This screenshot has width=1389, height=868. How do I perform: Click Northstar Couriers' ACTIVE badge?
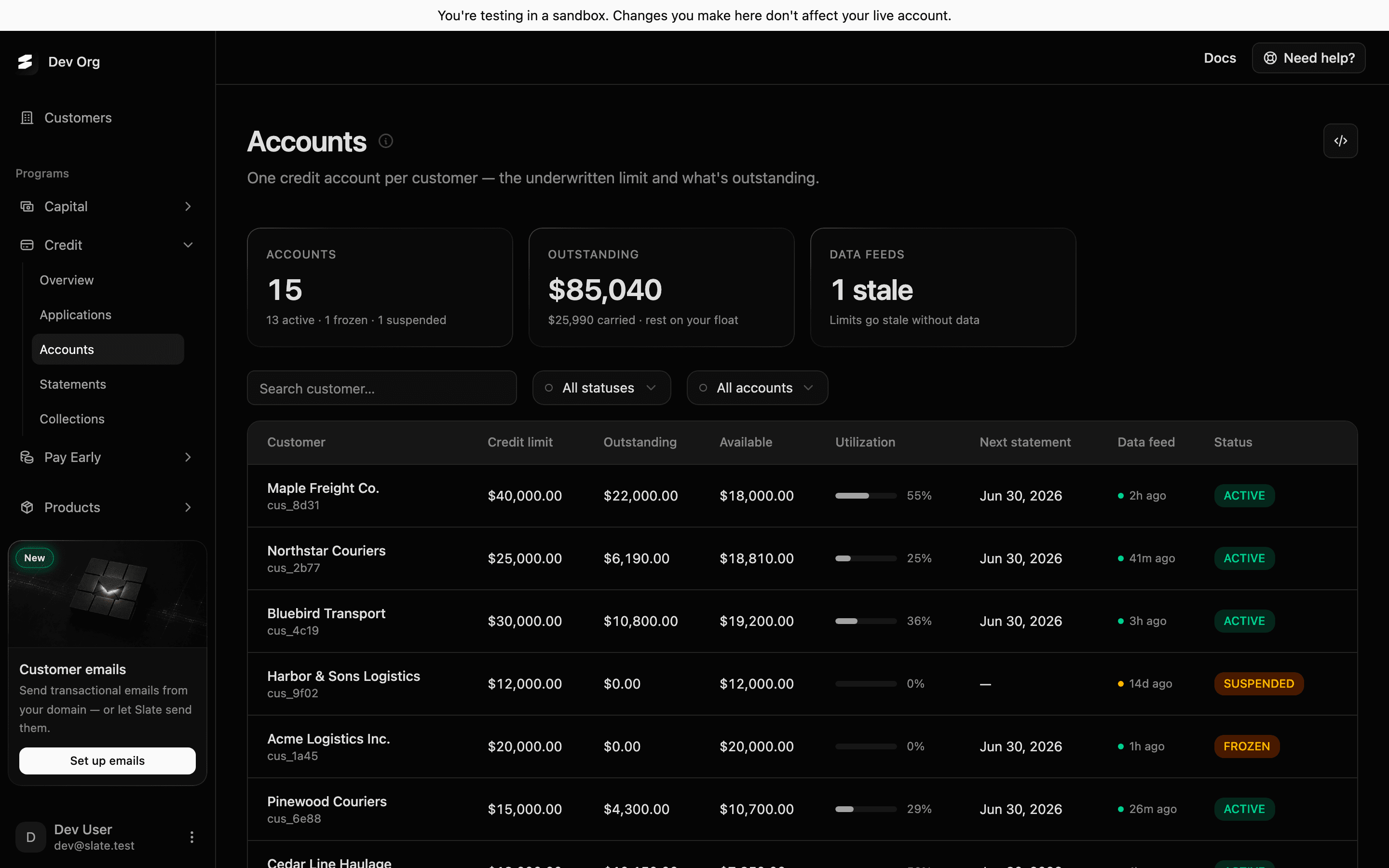coord(1244,558)
